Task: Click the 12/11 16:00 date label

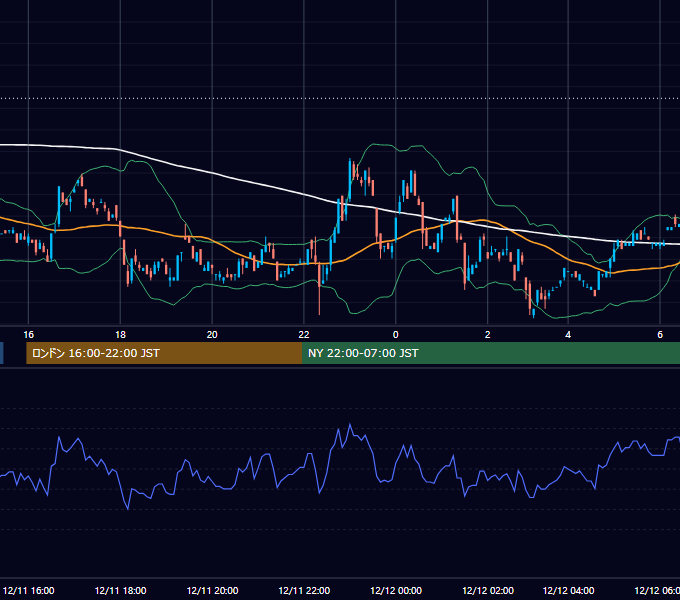Action: [29, 590]
